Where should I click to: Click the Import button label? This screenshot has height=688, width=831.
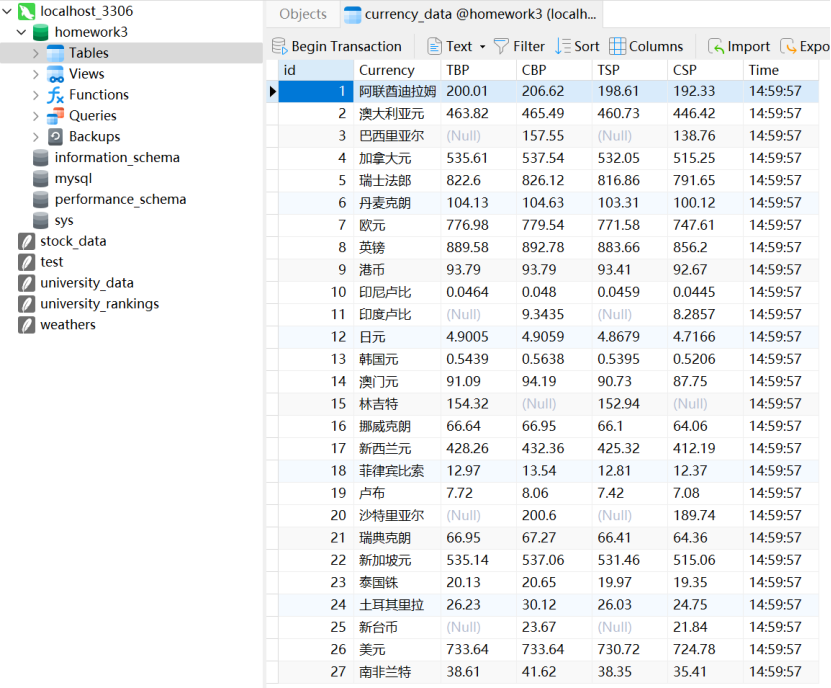coord(748,47)
